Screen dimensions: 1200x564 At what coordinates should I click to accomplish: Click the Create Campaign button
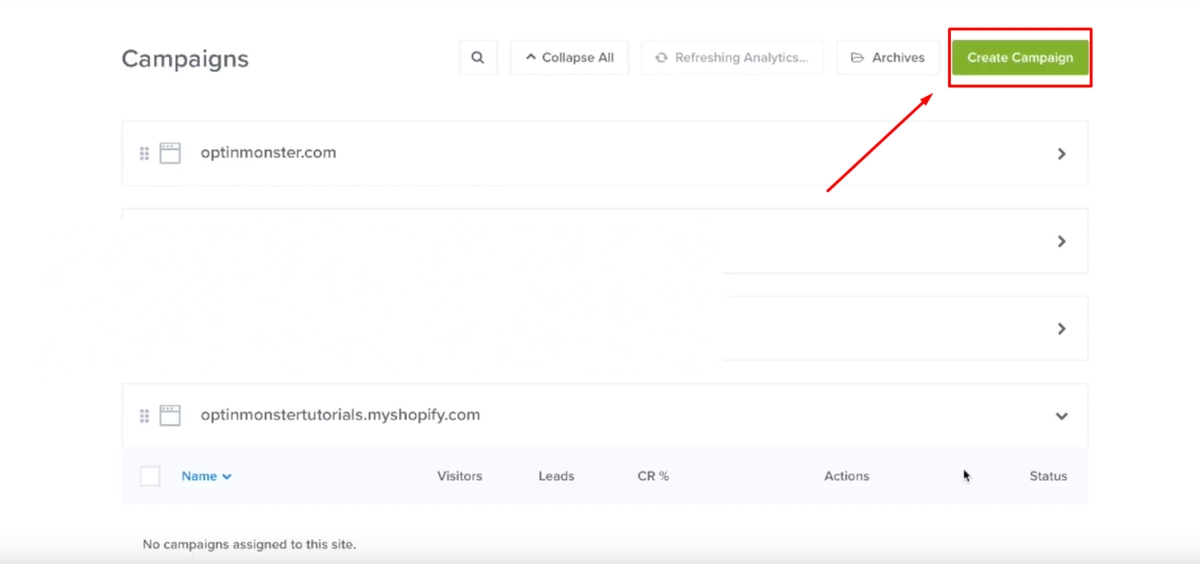(1020, 58)
